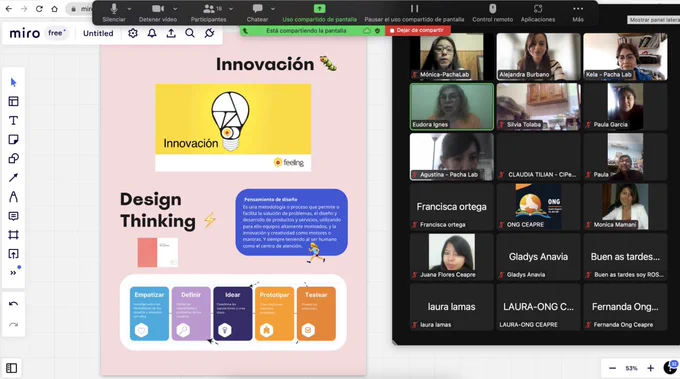Viewport: 680px width, 379px height.
Task: Select Juana Flores Ceapre video tile
Action: [x=451, y=257]
